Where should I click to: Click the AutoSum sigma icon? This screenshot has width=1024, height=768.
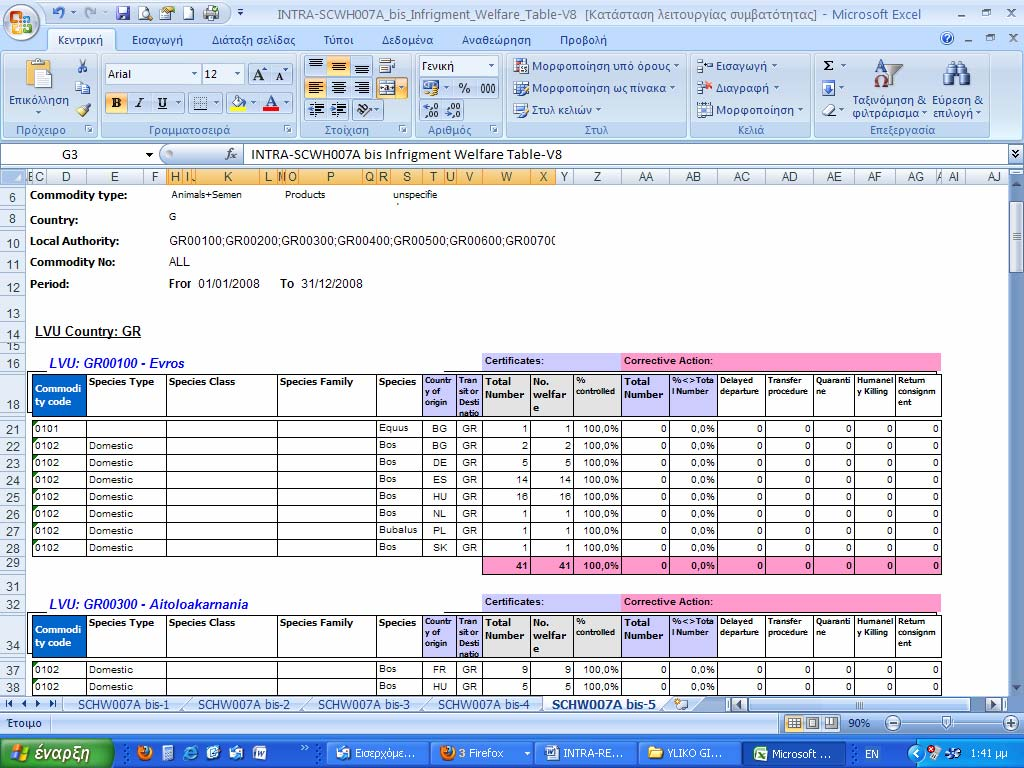(x=828, y=66)
